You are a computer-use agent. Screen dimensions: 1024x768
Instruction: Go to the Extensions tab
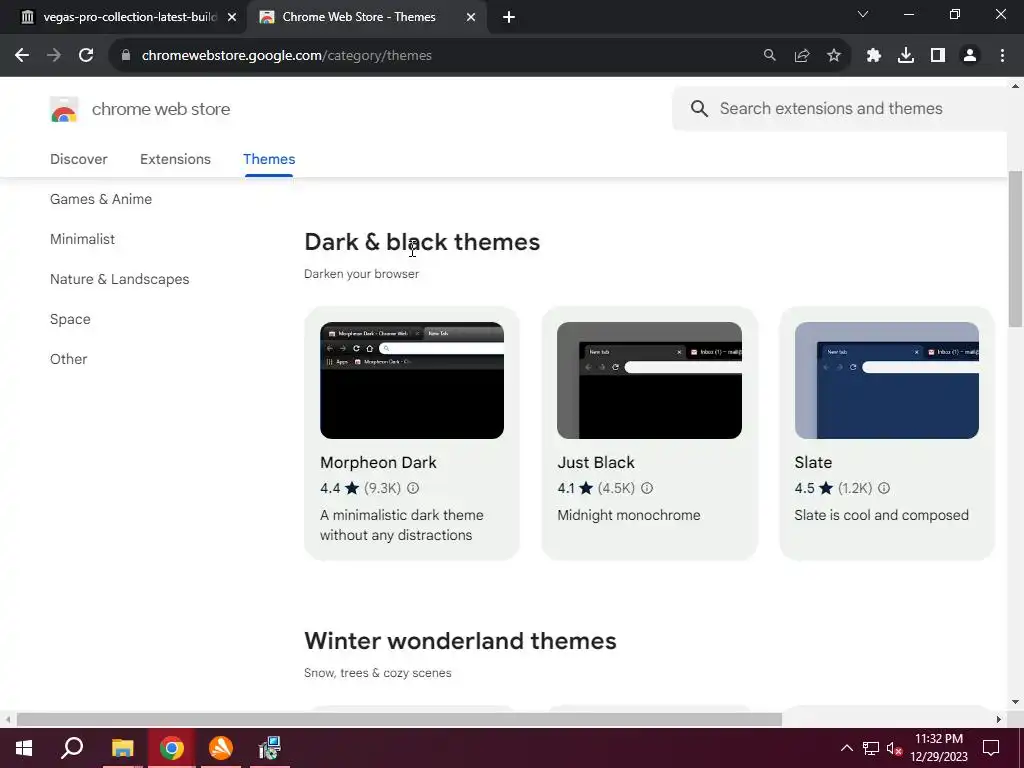(x=175, y=159)
